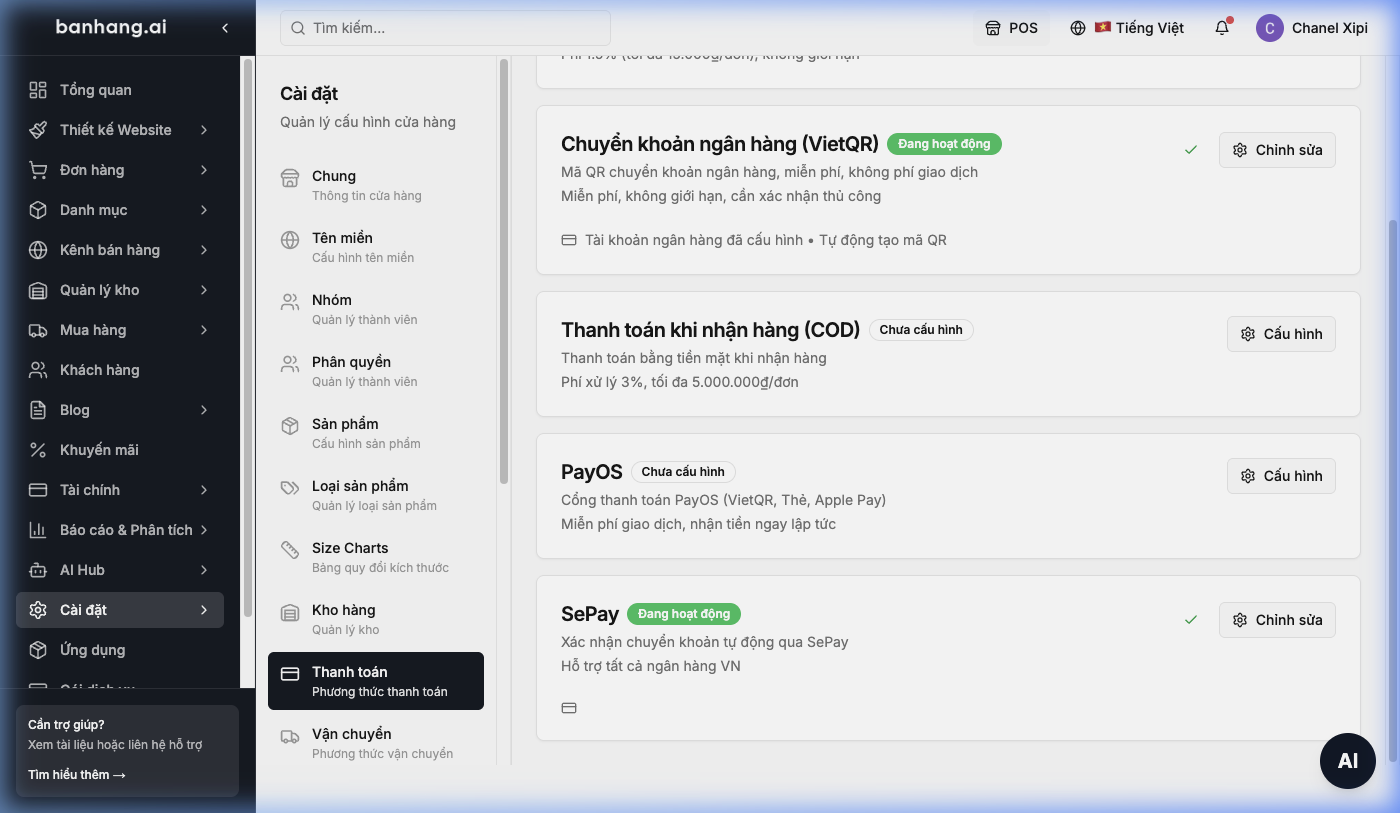
Task: Expand the Danh mục submenu chevron
Action: [x=204, y=210]
